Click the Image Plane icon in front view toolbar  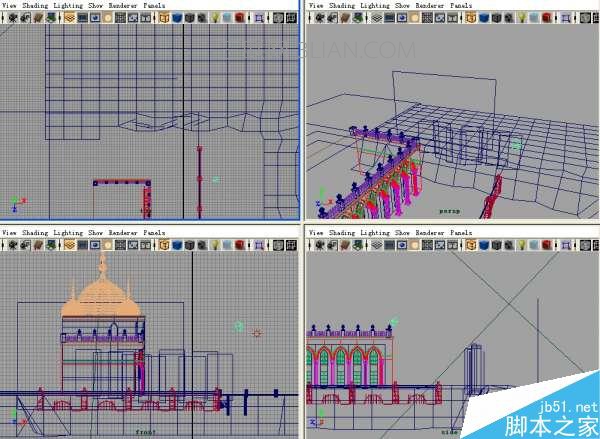pos(51,245)
